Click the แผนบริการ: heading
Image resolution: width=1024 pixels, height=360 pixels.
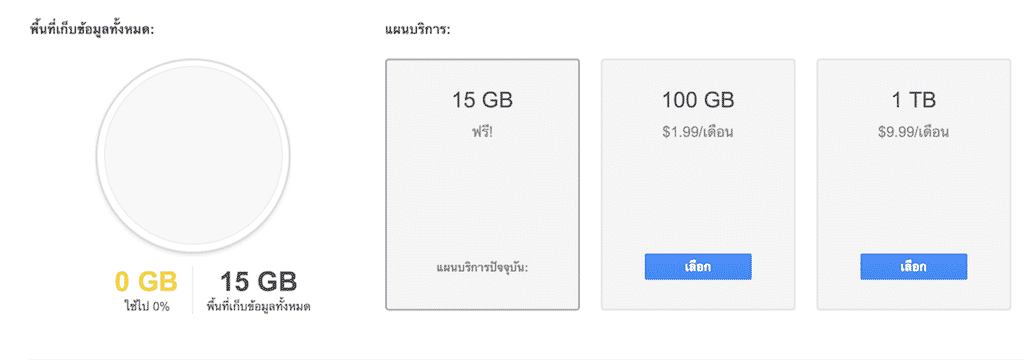click(419, 30)
